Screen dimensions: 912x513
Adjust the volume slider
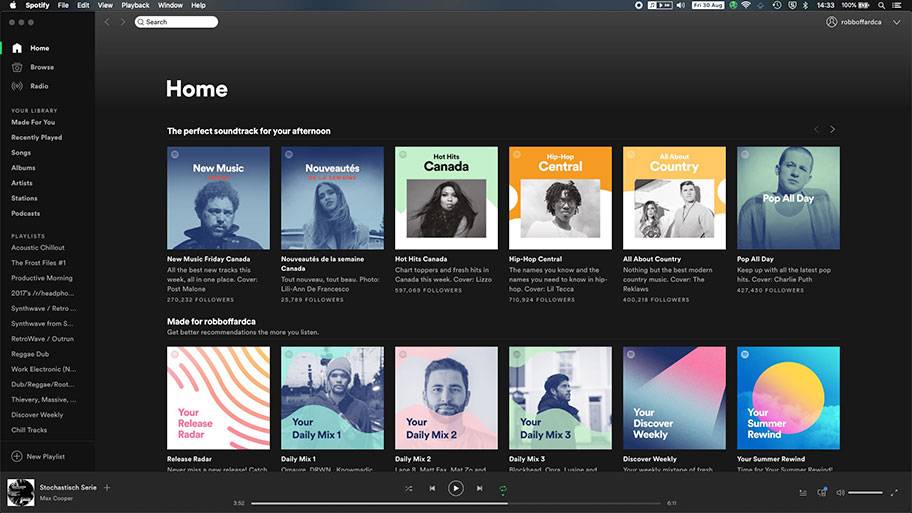point(865,492)
